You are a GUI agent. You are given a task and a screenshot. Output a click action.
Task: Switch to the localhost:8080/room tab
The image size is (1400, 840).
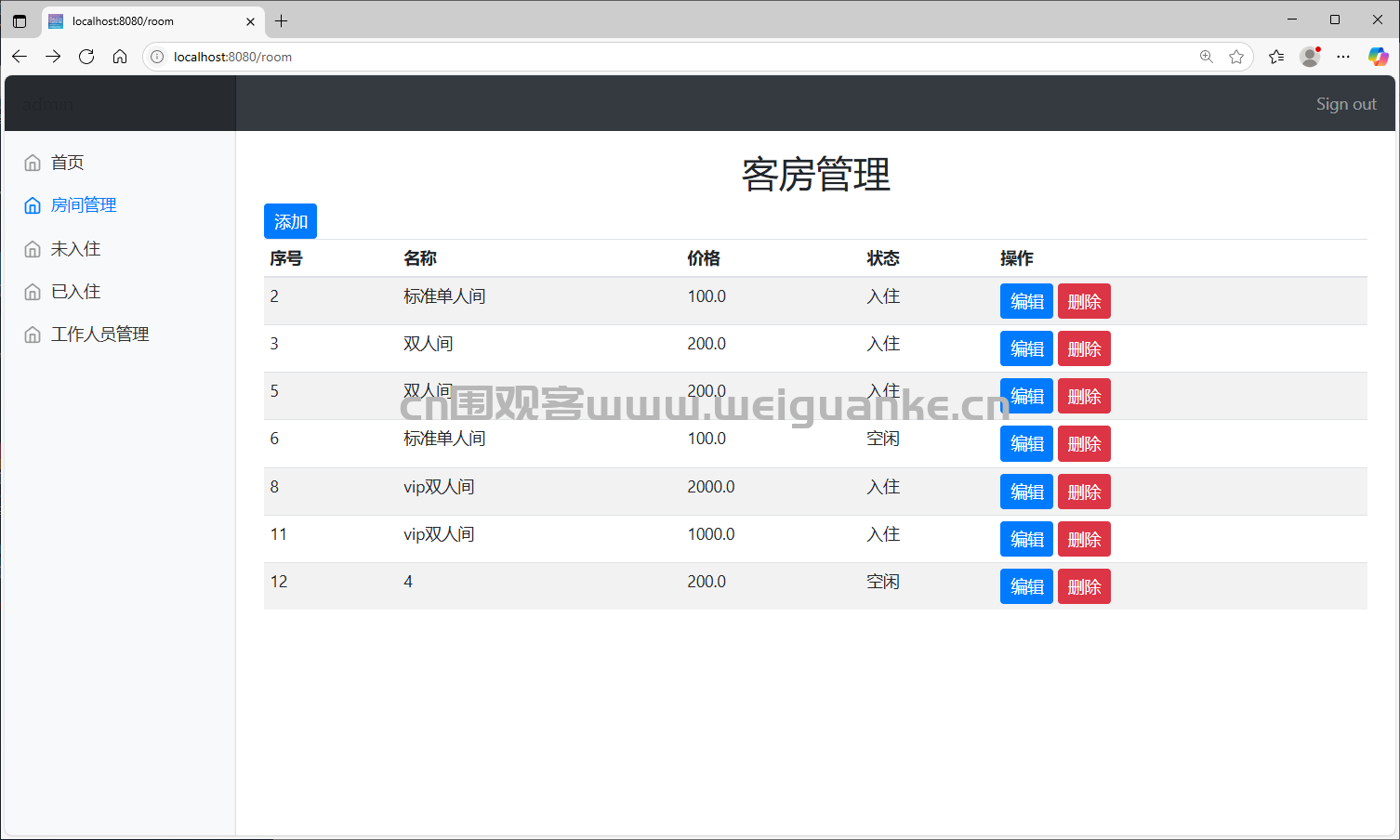[153, 21]
